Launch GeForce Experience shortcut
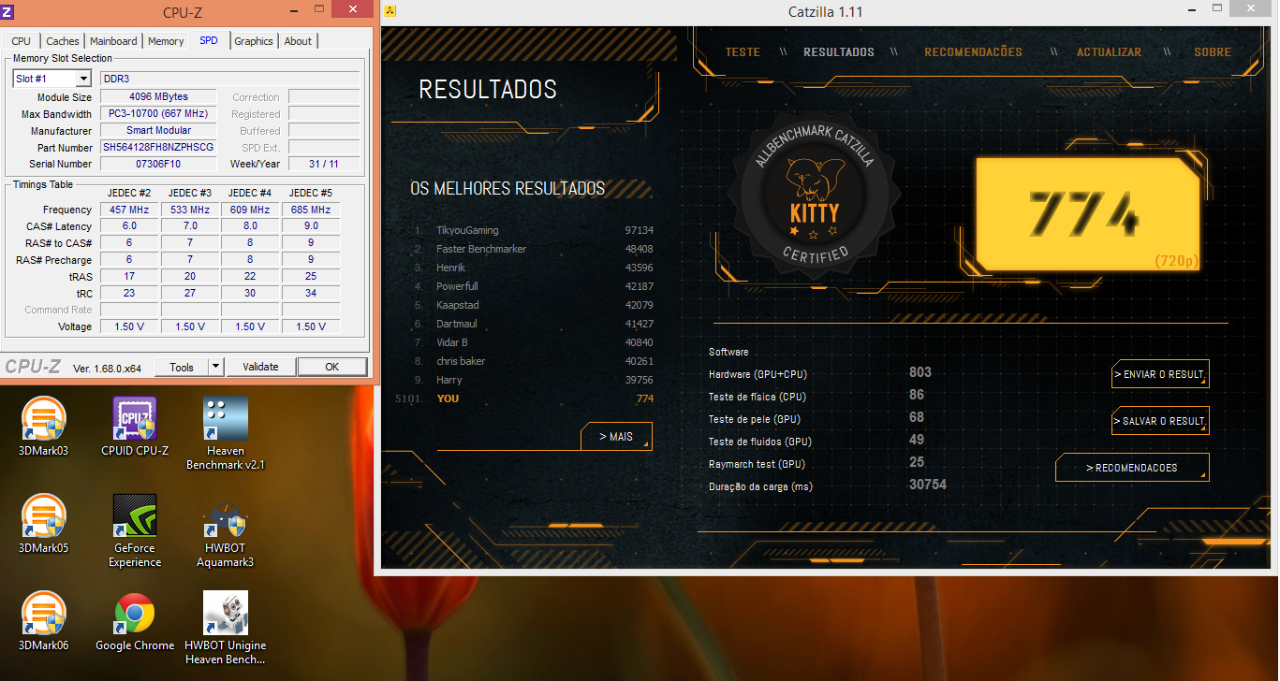The height and width of the screenshot is (681, 1280). tap(135, 531)
